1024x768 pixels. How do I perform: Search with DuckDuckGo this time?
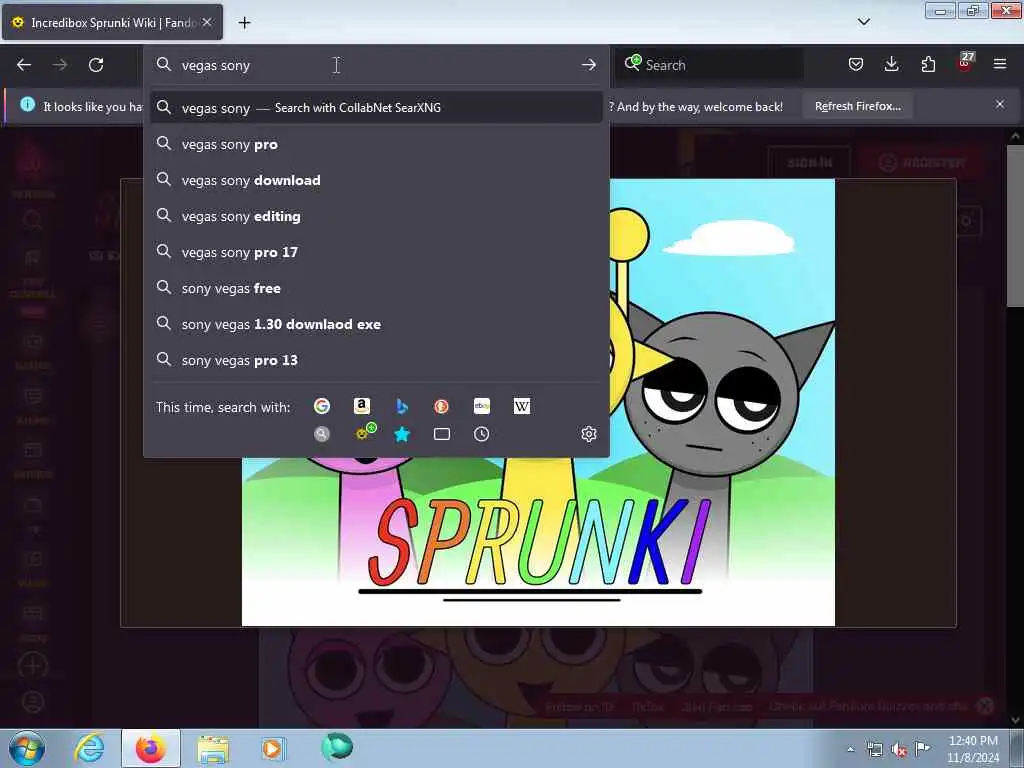pyautogui.click(x=441, y=406)
